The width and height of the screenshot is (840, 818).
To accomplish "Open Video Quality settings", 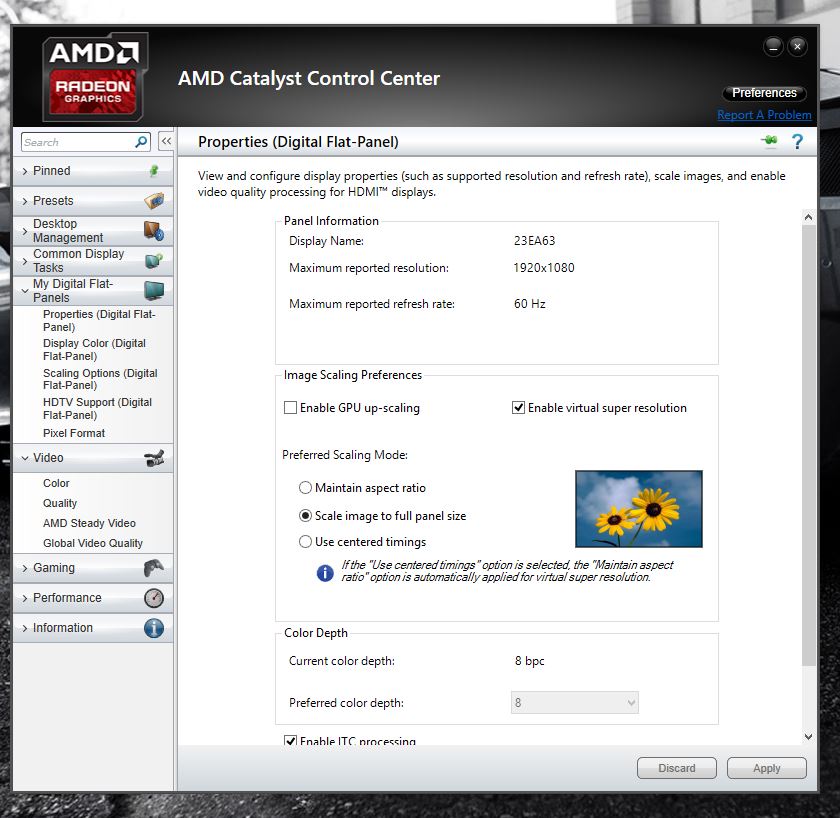I will [x=60, y=503].
